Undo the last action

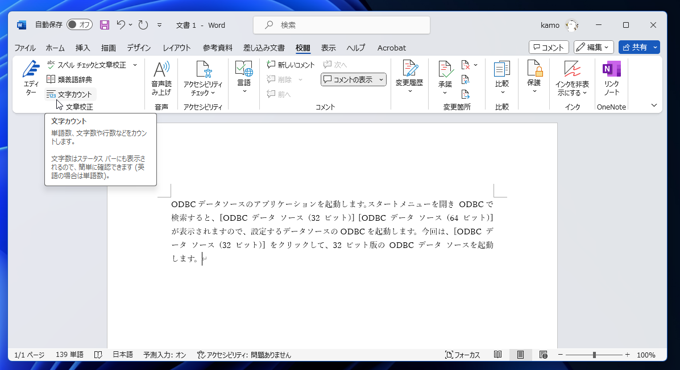(121, 25)
